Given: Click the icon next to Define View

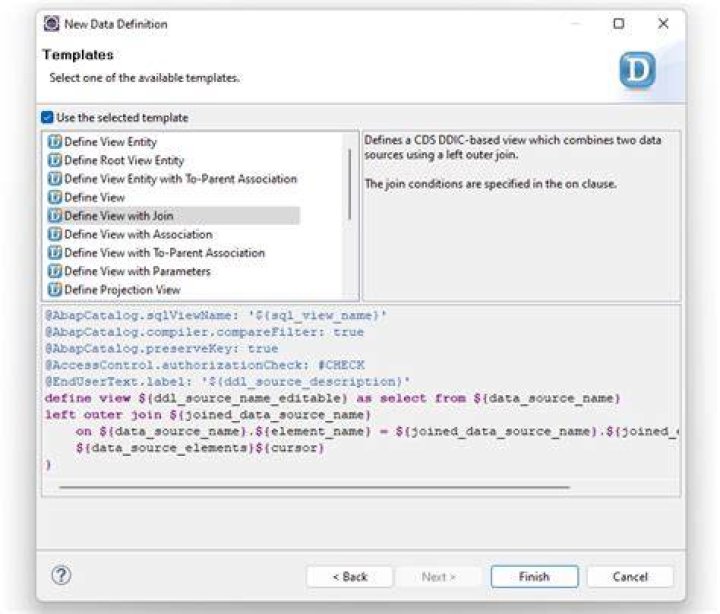Looking at the screenshot, I should 55,197.
